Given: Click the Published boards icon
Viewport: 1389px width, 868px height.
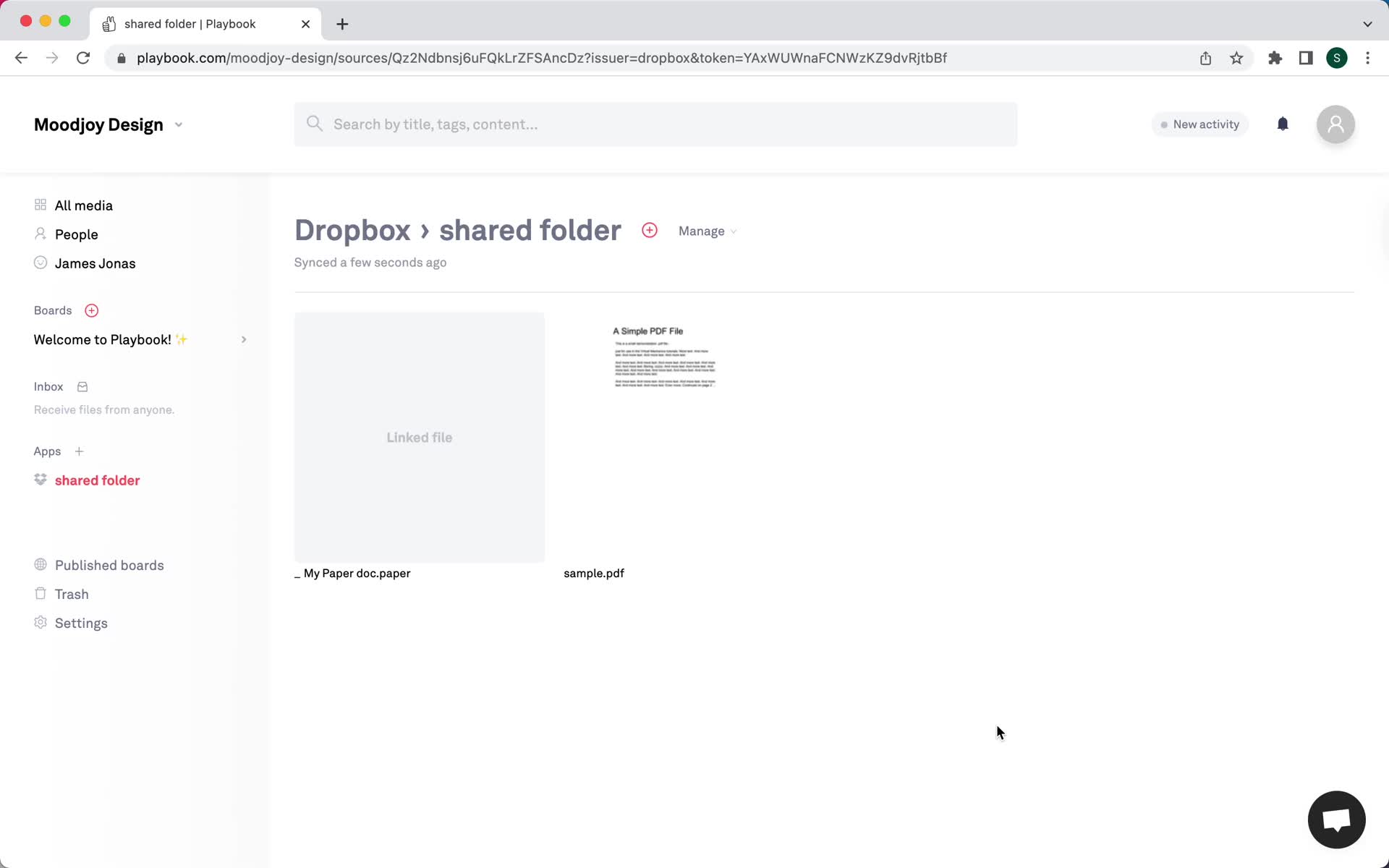Looking at the screenshot, I should pyautogui.click(x=40, y=564).
